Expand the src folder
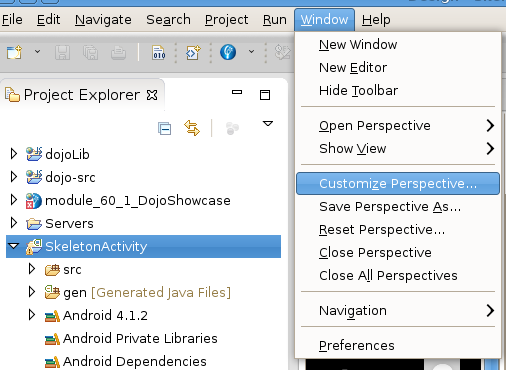Screen dimensions: 506x370 coord(32,269)
